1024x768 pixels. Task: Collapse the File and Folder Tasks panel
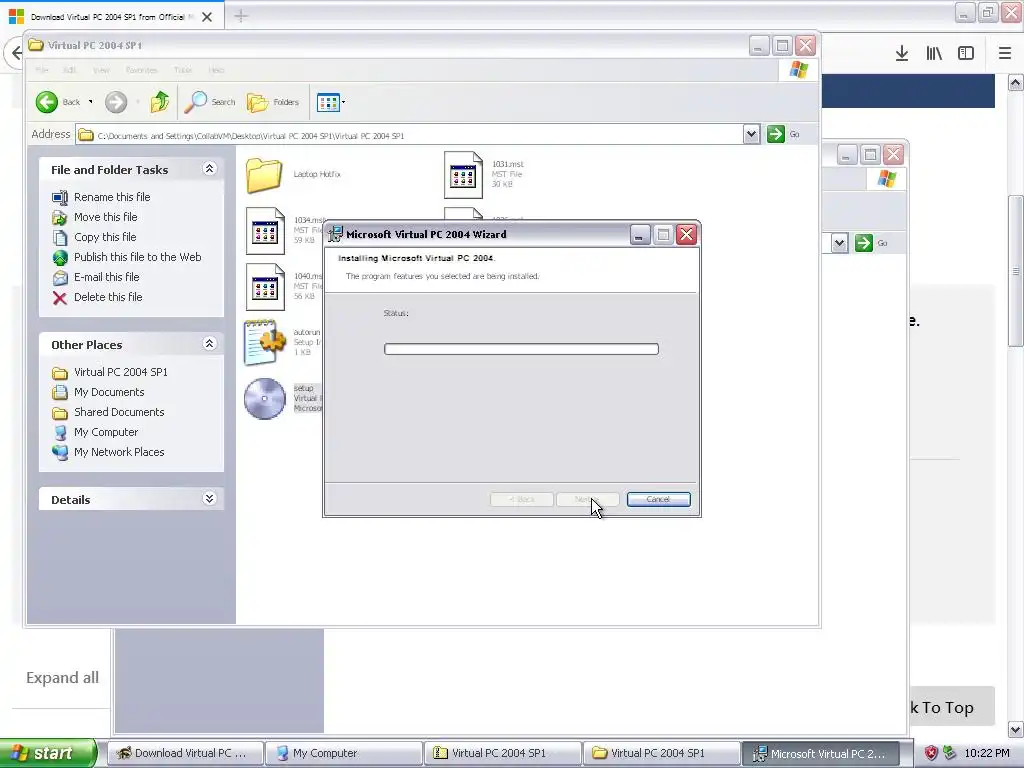[210, 169]
